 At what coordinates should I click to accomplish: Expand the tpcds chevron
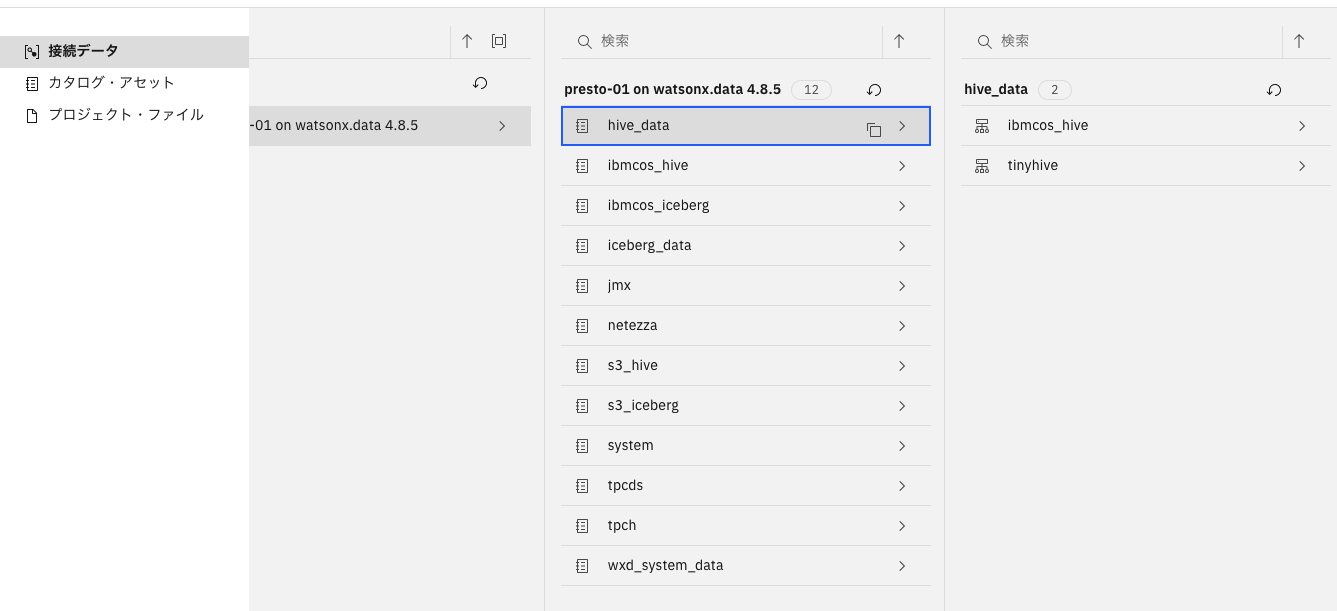tap(902, 486)
